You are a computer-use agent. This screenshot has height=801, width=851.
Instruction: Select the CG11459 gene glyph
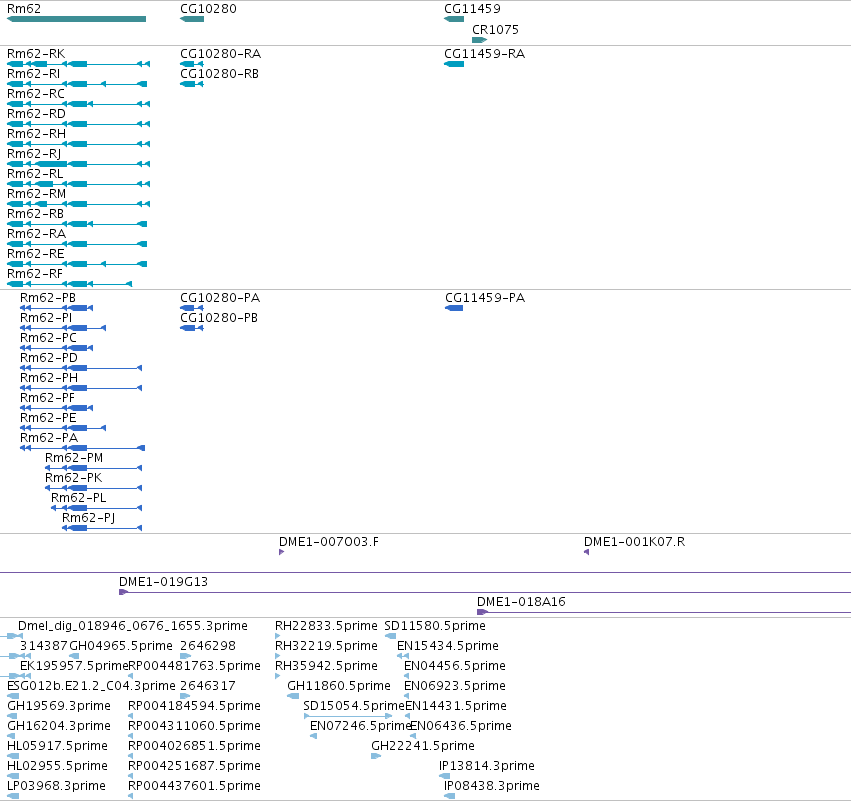pos(454,19)
